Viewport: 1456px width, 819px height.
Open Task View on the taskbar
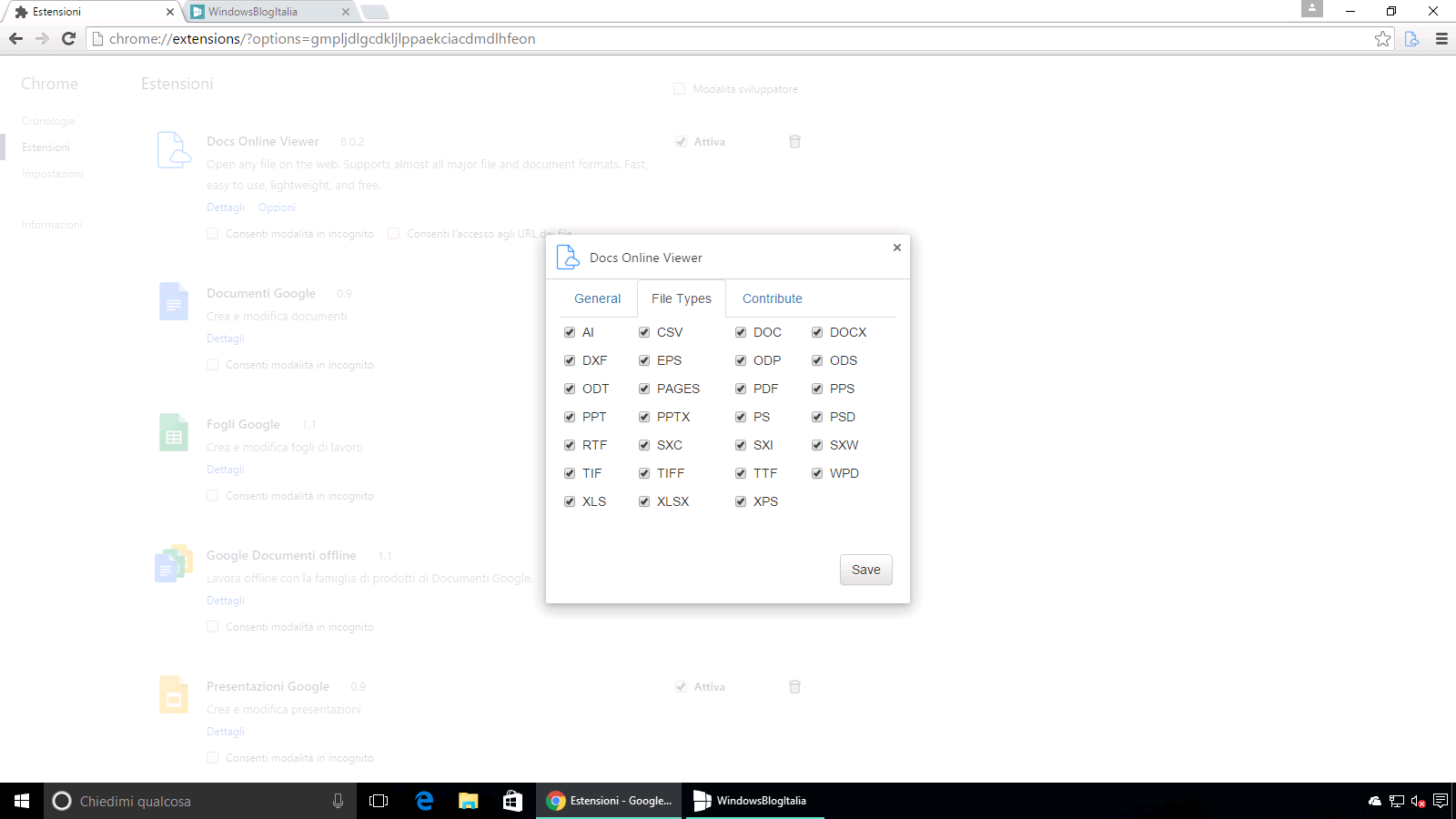pyautogui.click(x=379, y=801)
